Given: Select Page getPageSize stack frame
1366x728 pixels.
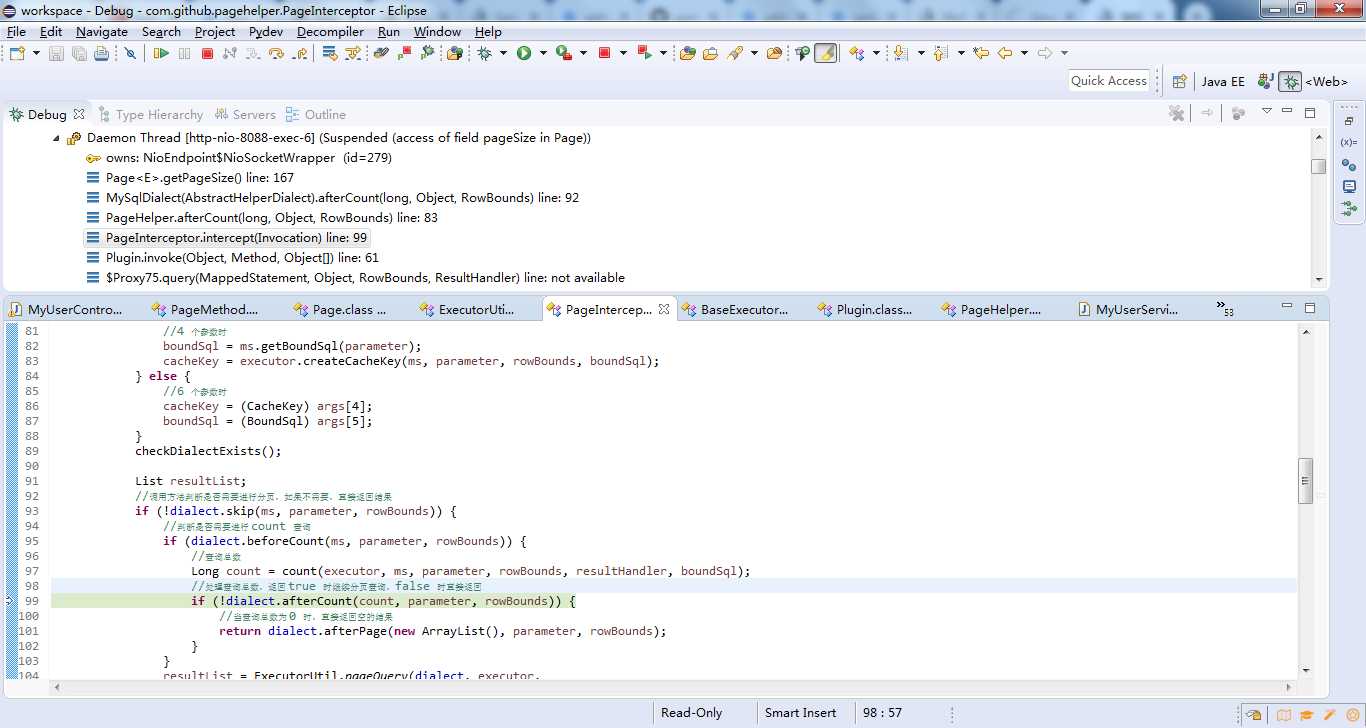Looking at the screenshot, I should (x=190, y=178).
